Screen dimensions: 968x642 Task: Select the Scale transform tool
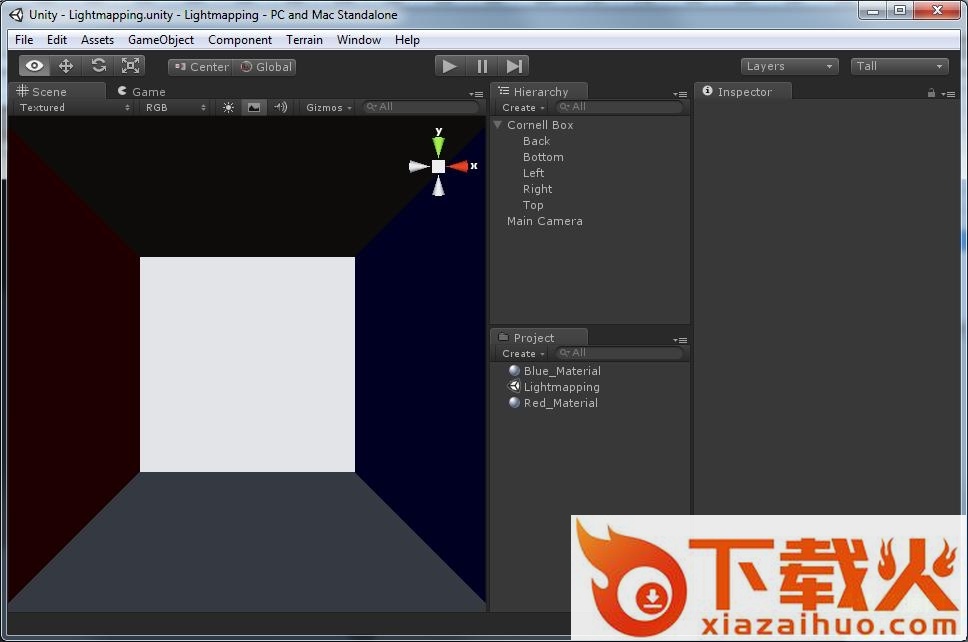[130, 66]
